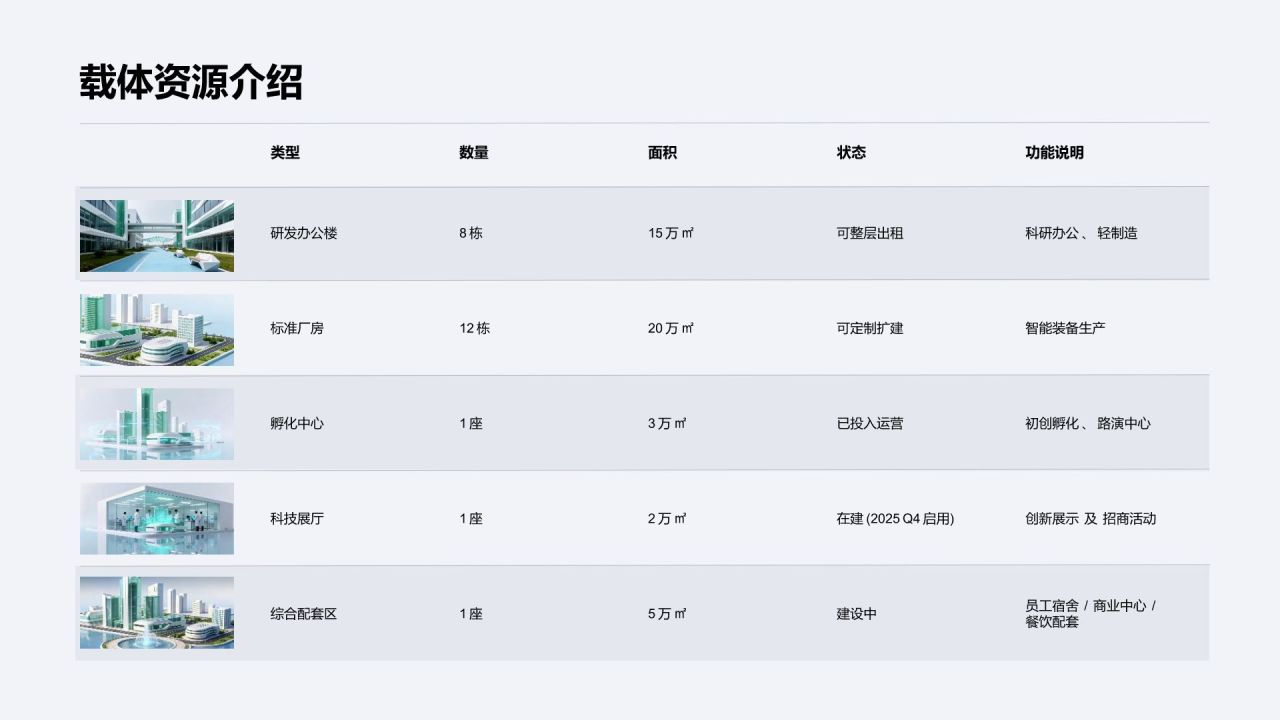
Task: Select the 创新展示 及 招商活动 cell
Action: click(1091, 519)
